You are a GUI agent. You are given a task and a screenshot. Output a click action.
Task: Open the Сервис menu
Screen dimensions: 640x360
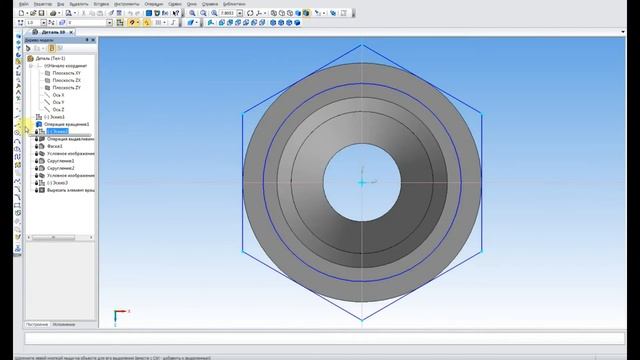click(175, 4)
